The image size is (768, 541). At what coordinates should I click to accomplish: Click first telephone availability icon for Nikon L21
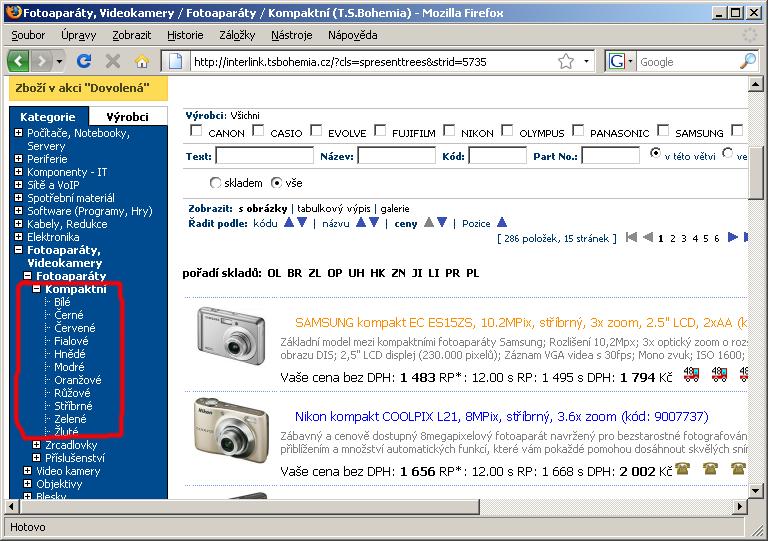point(682,469)
